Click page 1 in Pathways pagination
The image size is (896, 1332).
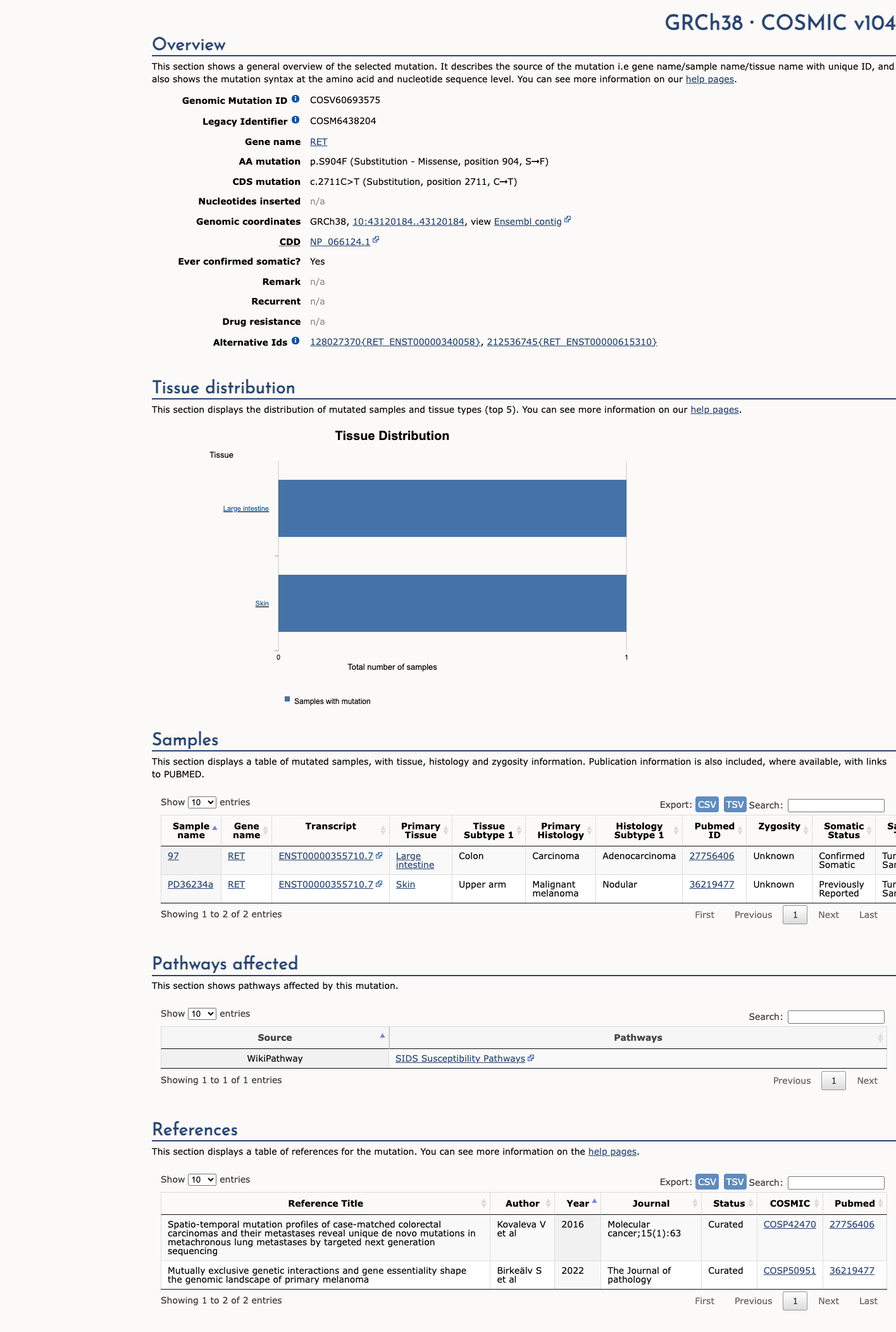click(x=833, y=1081)
